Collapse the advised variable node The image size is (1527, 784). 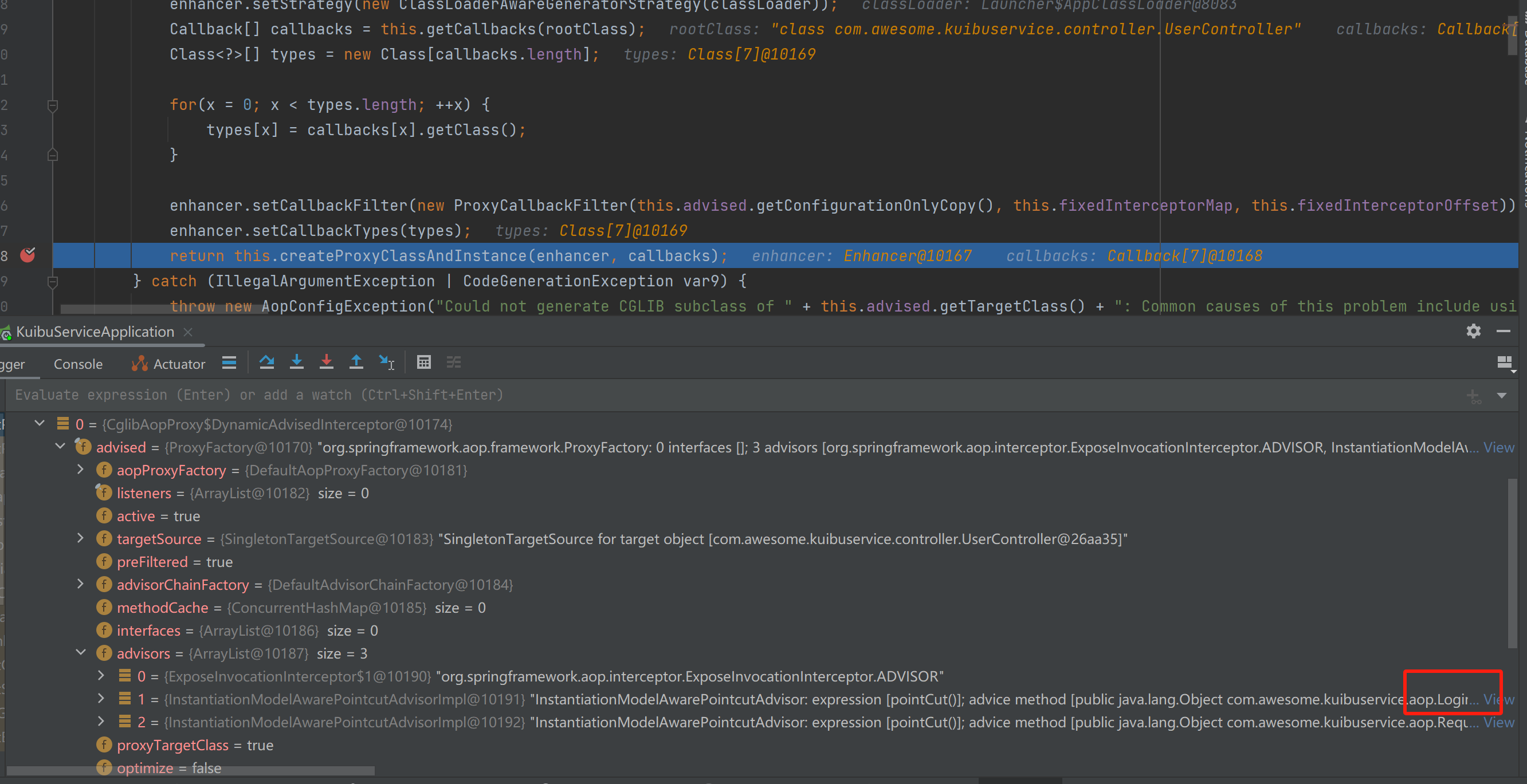tap(60, 447)
